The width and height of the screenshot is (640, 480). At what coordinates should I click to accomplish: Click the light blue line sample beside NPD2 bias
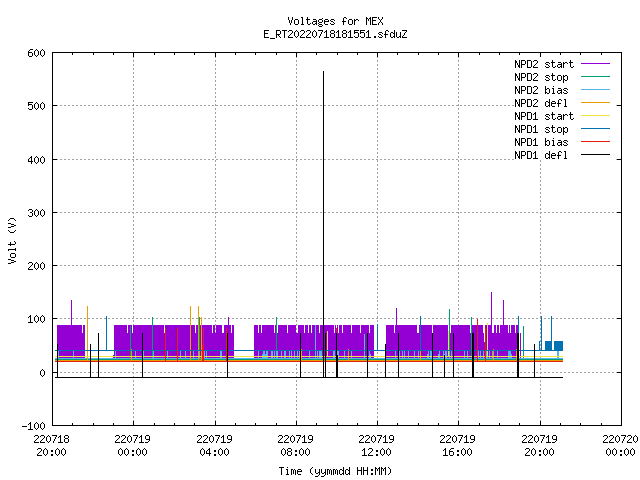(596, 90)
